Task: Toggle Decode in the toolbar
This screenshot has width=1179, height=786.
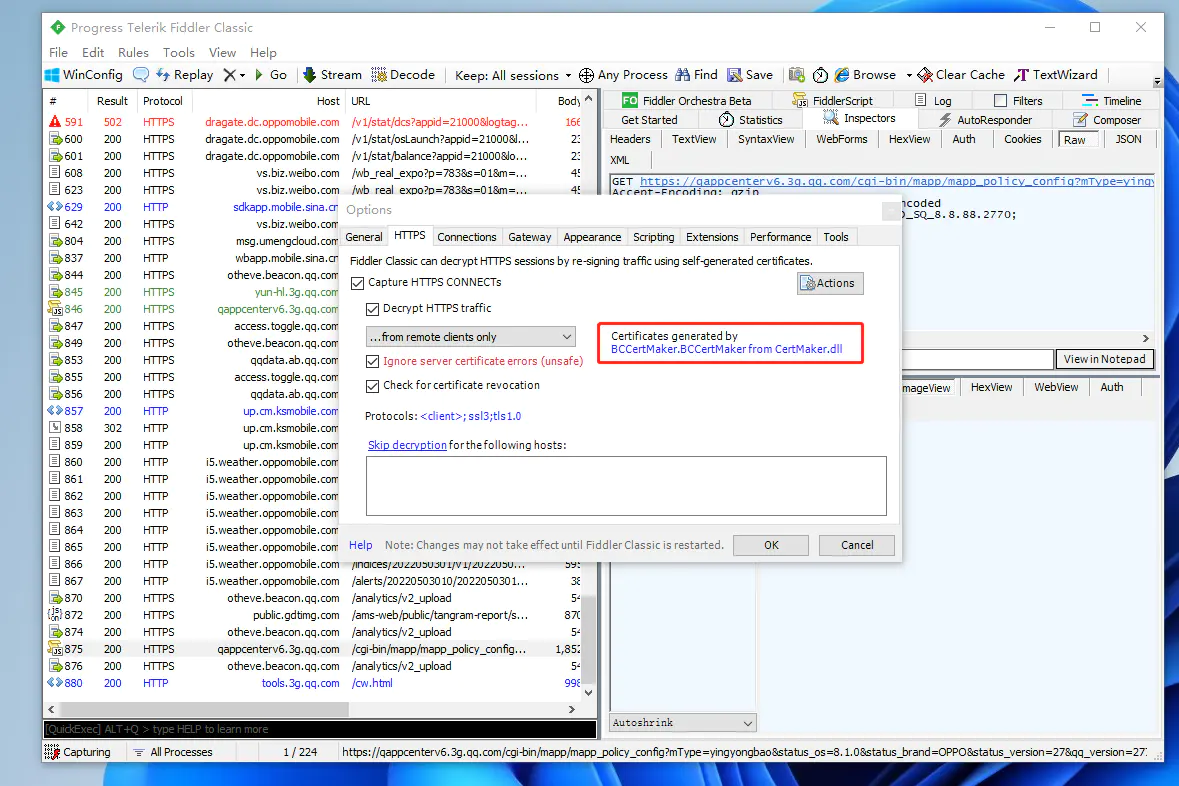Action: click(403, 74)
